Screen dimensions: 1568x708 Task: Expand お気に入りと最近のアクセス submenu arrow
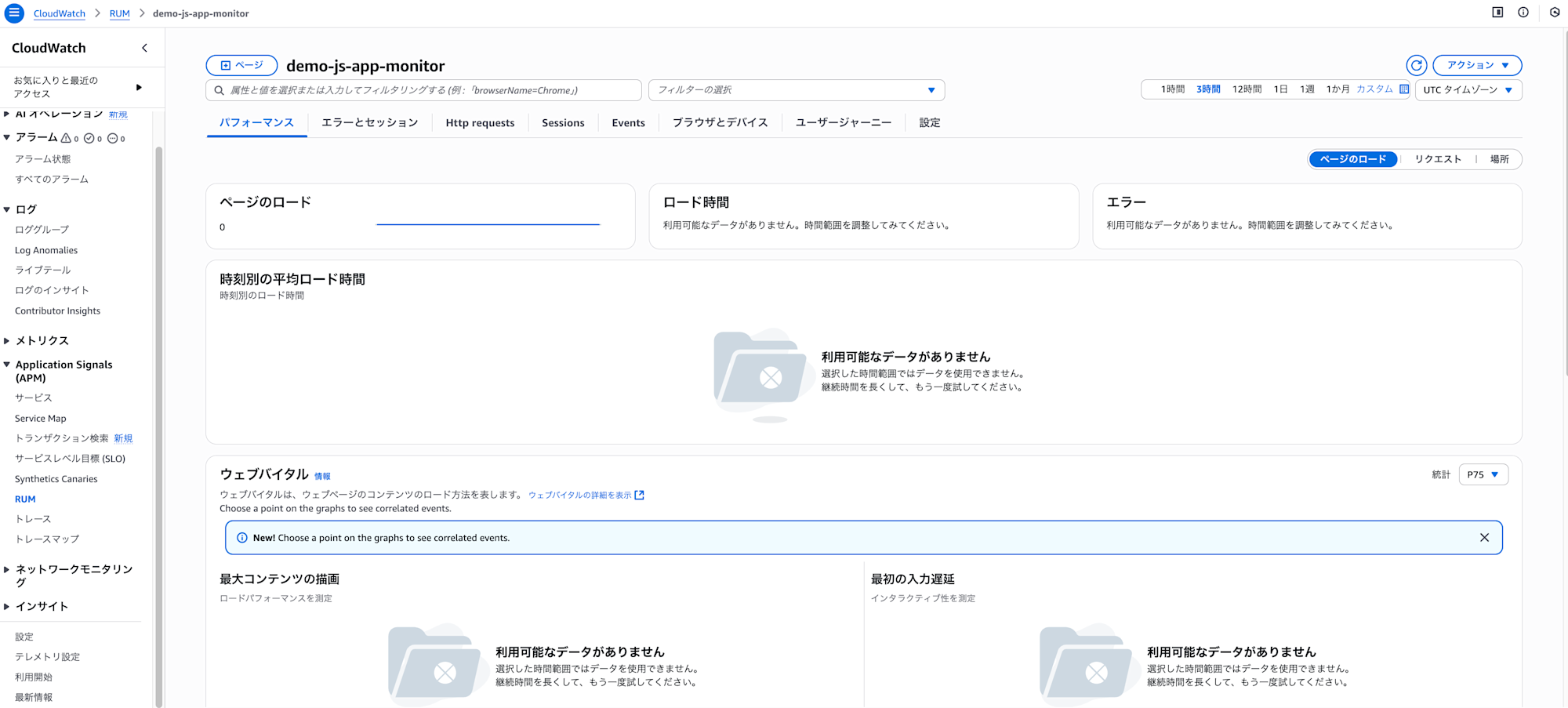(139, 87)
